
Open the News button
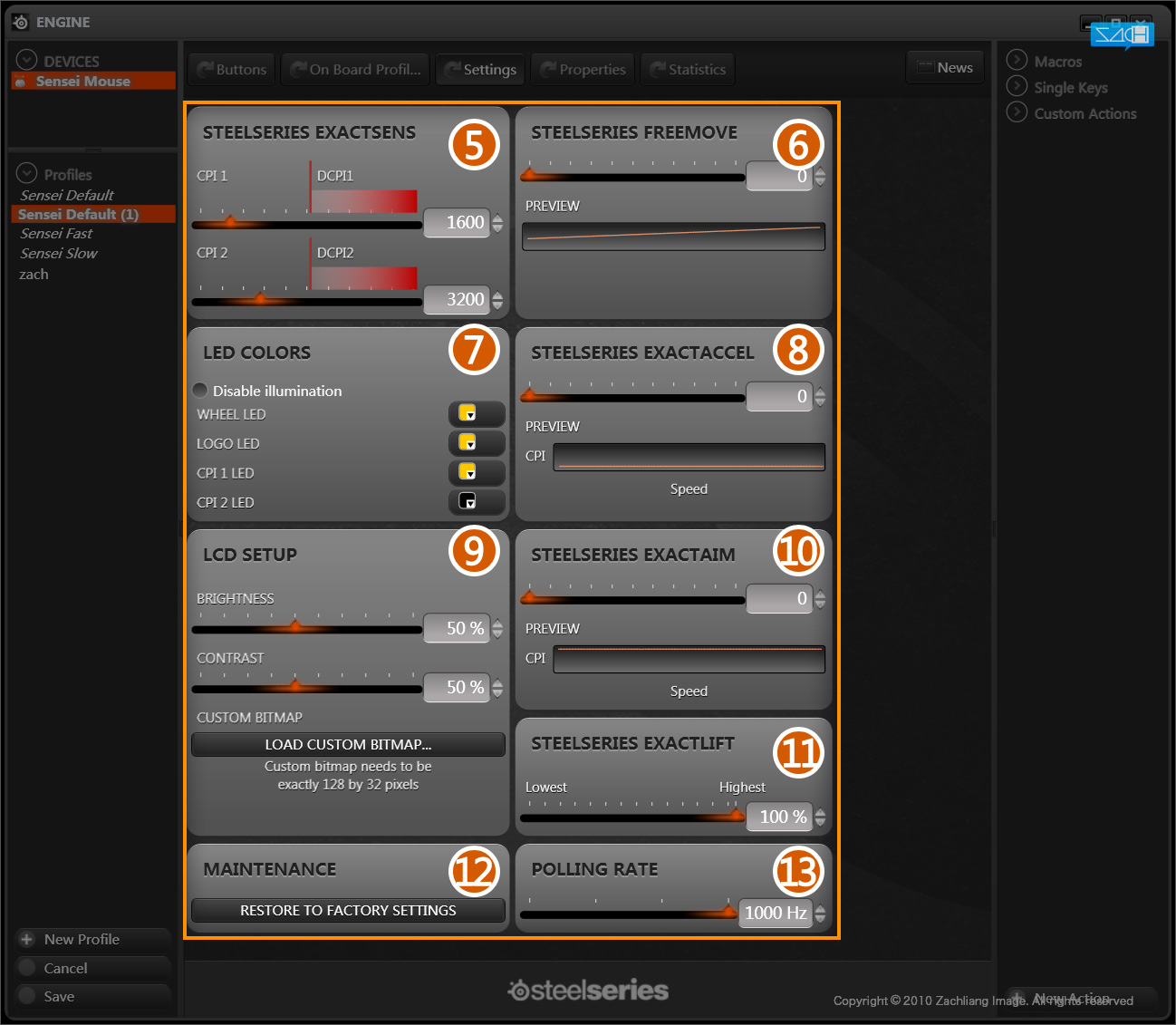tap(945, 67)
